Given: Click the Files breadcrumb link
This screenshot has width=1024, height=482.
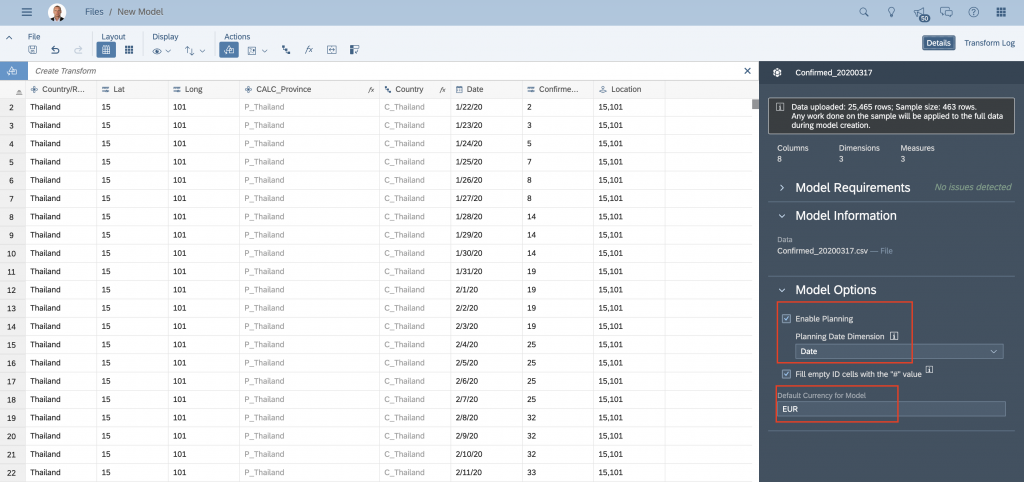Looking at the screenshot, I should (95, 12).
